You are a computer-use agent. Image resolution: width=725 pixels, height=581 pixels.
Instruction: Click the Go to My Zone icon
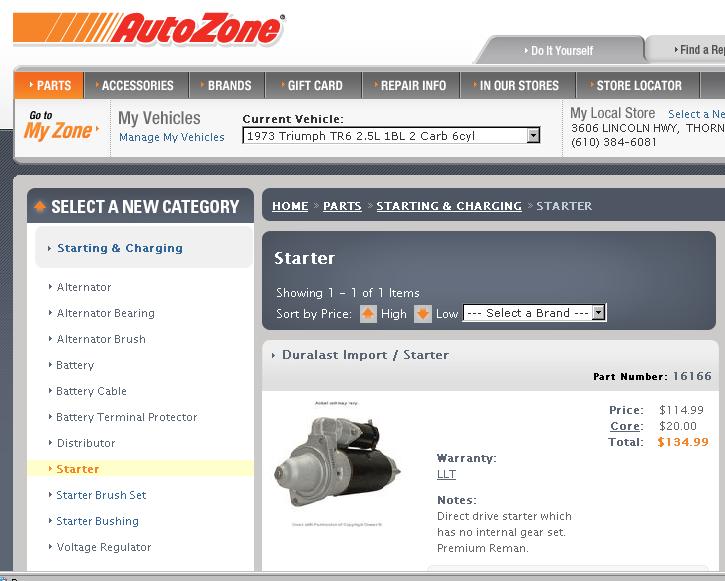61,127
